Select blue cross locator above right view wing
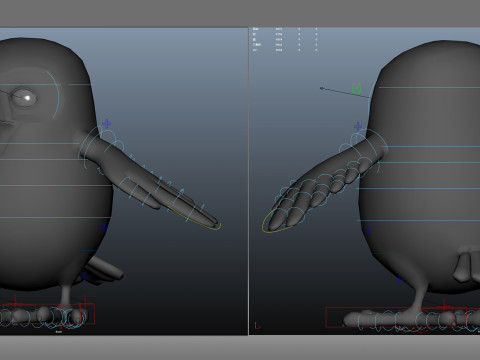 [358, 127]
